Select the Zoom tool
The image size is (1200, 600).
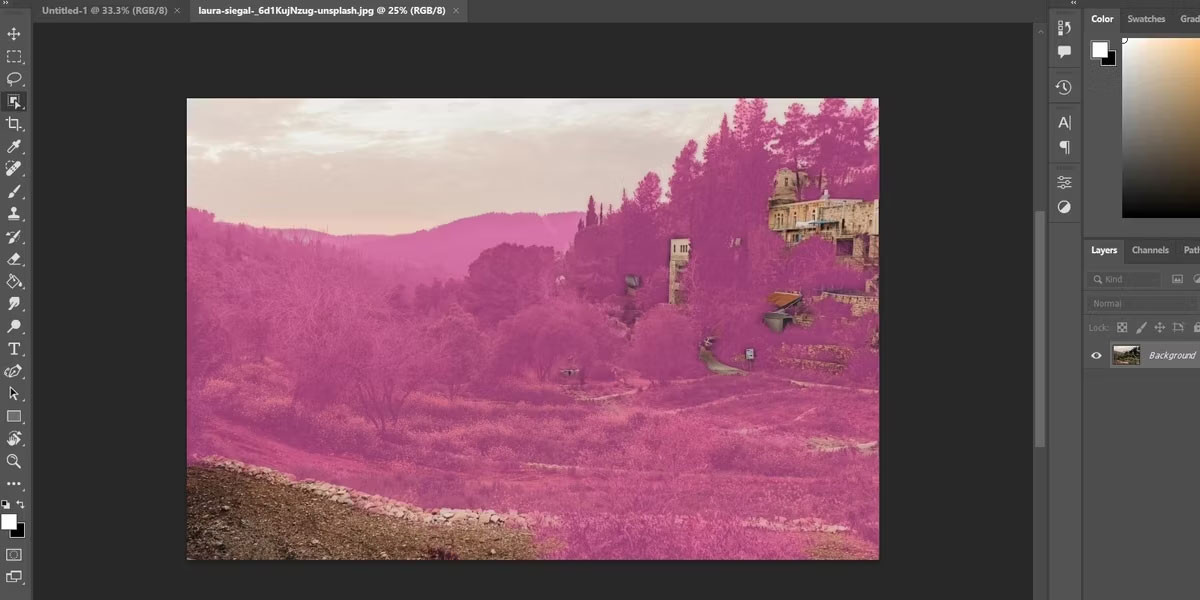(14, 461)
